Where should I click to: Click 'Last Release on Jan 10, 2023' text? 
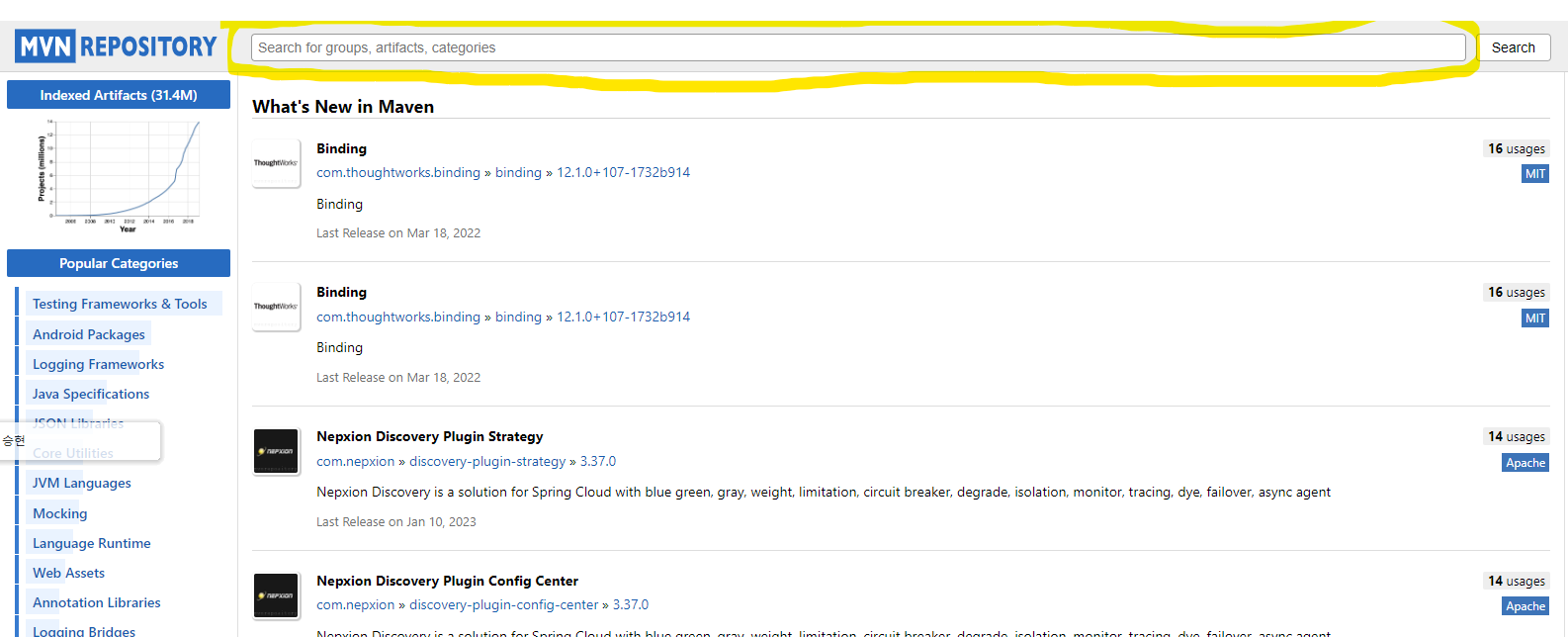(x=396, y=521)
